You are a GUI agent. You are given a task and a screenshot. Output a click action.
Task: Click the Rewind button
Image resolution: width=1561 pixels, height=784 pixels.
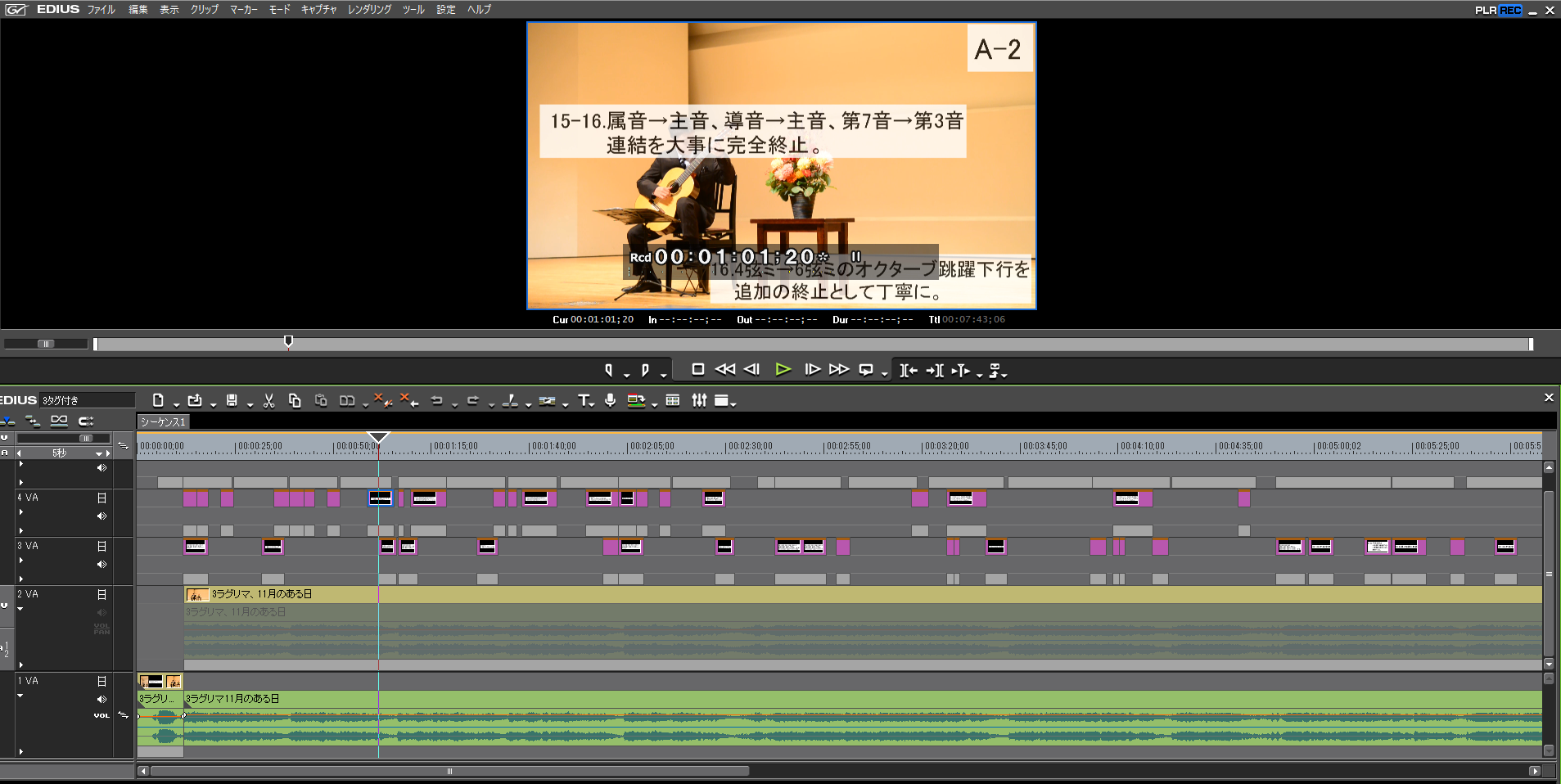pyautogui.click(x=725, y=369)
